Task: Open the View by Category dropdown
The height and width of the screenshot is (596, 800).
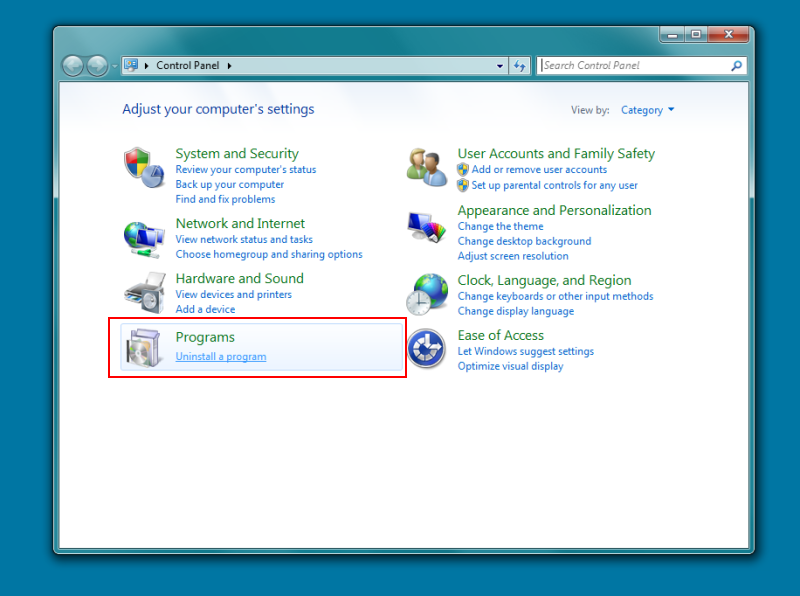Action: coord(647,110)
